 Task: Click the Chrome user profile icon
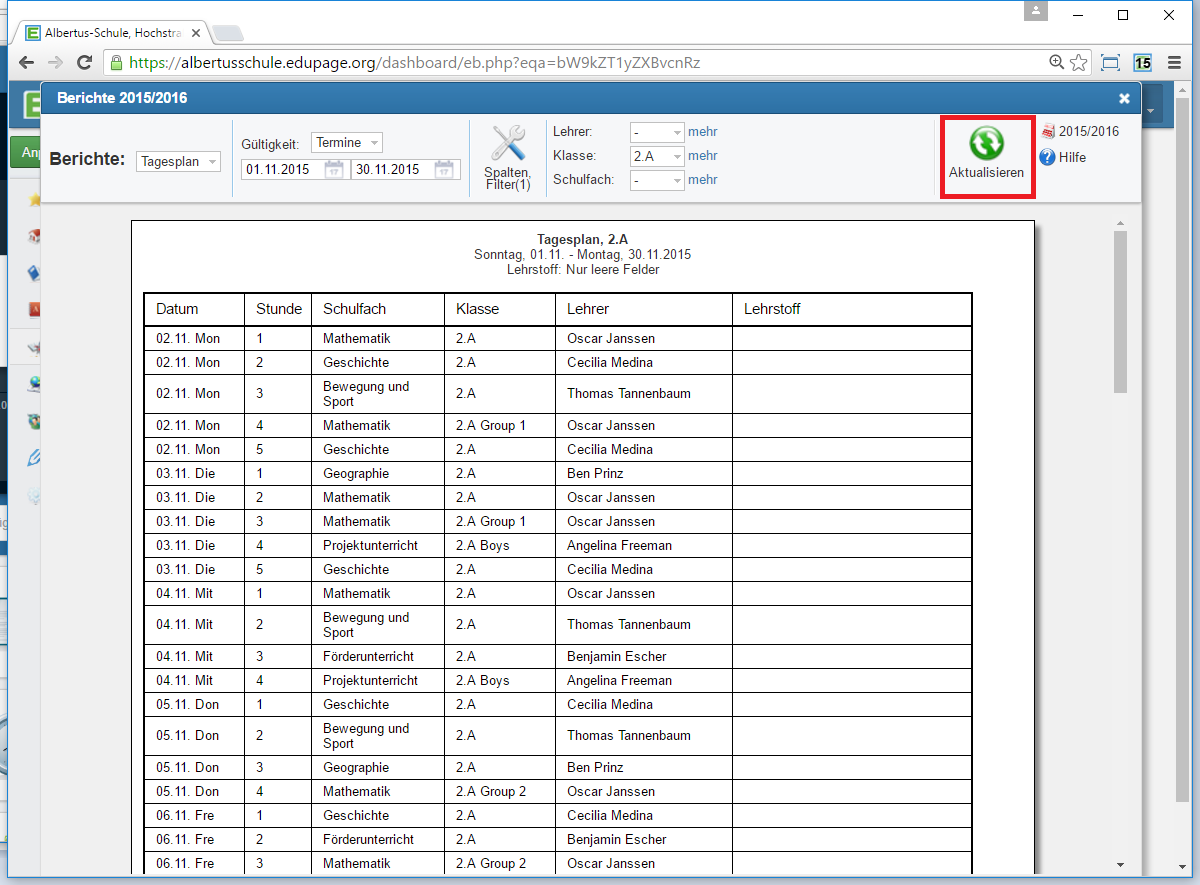pos(1037,11)
